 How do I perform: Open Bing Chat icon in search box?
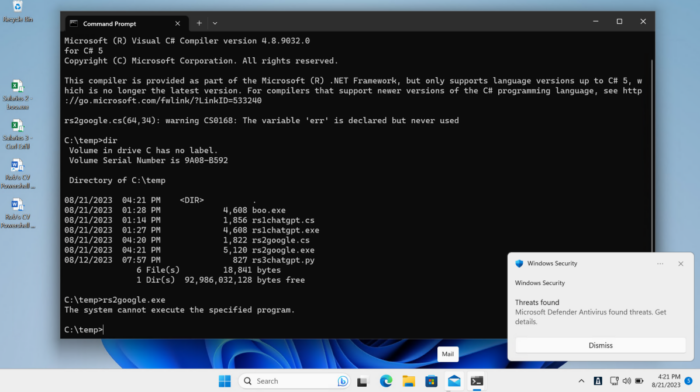[342, 381]
